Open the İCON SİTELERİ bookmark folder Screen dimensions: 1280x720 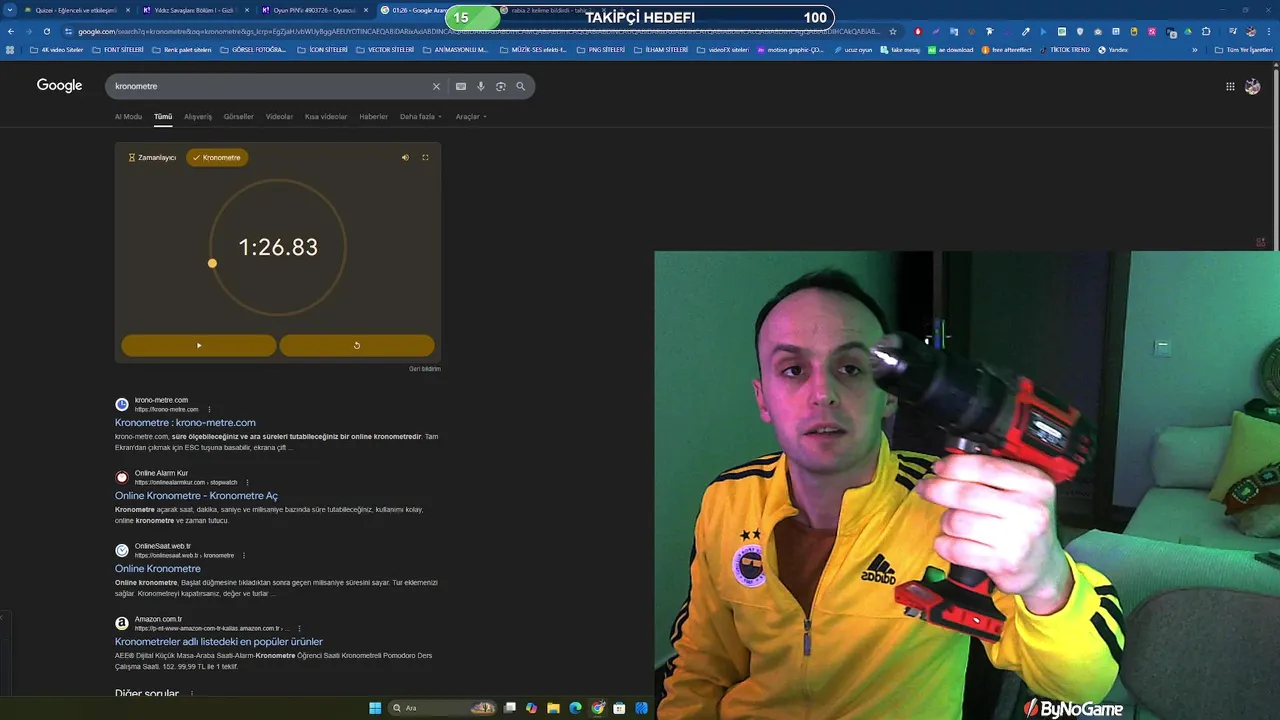[323, 49]
